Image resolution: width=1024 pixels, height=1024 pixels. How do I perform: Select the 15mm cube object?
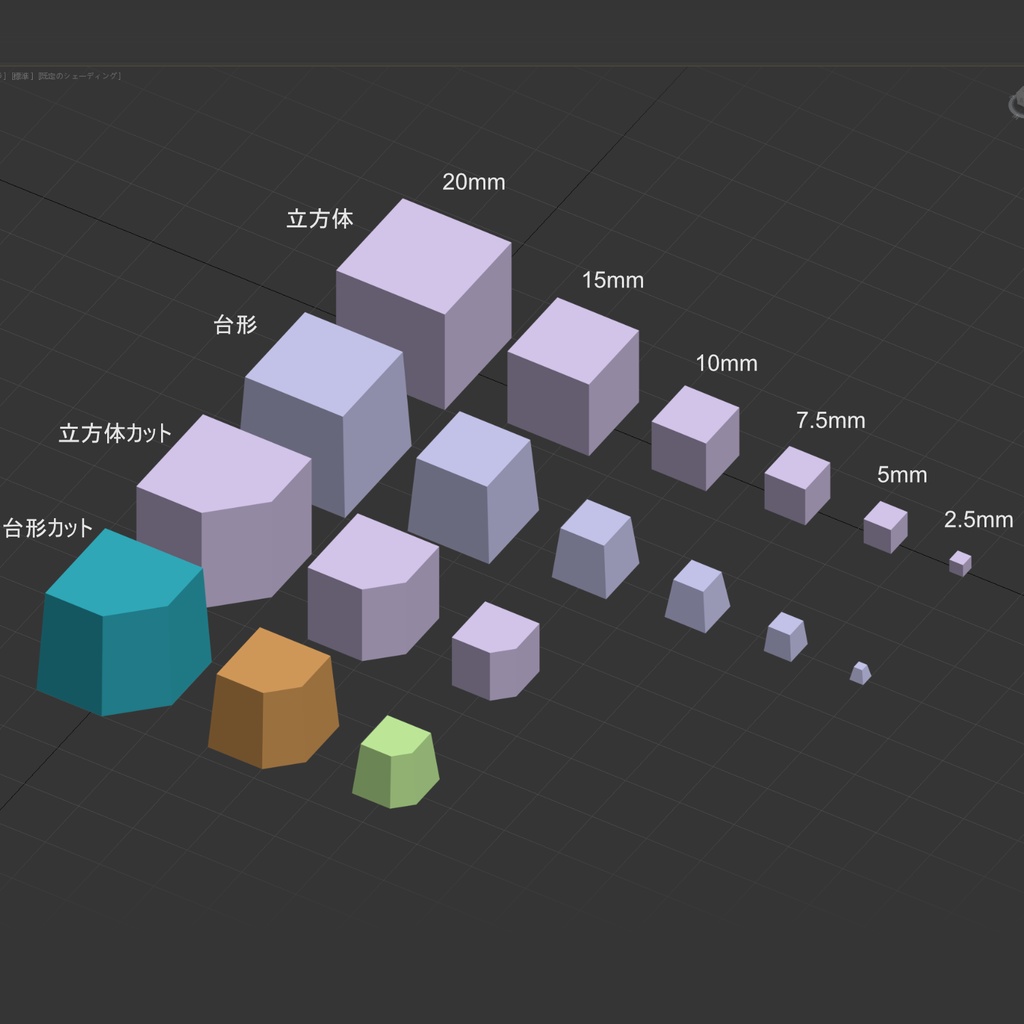(573, 376)
